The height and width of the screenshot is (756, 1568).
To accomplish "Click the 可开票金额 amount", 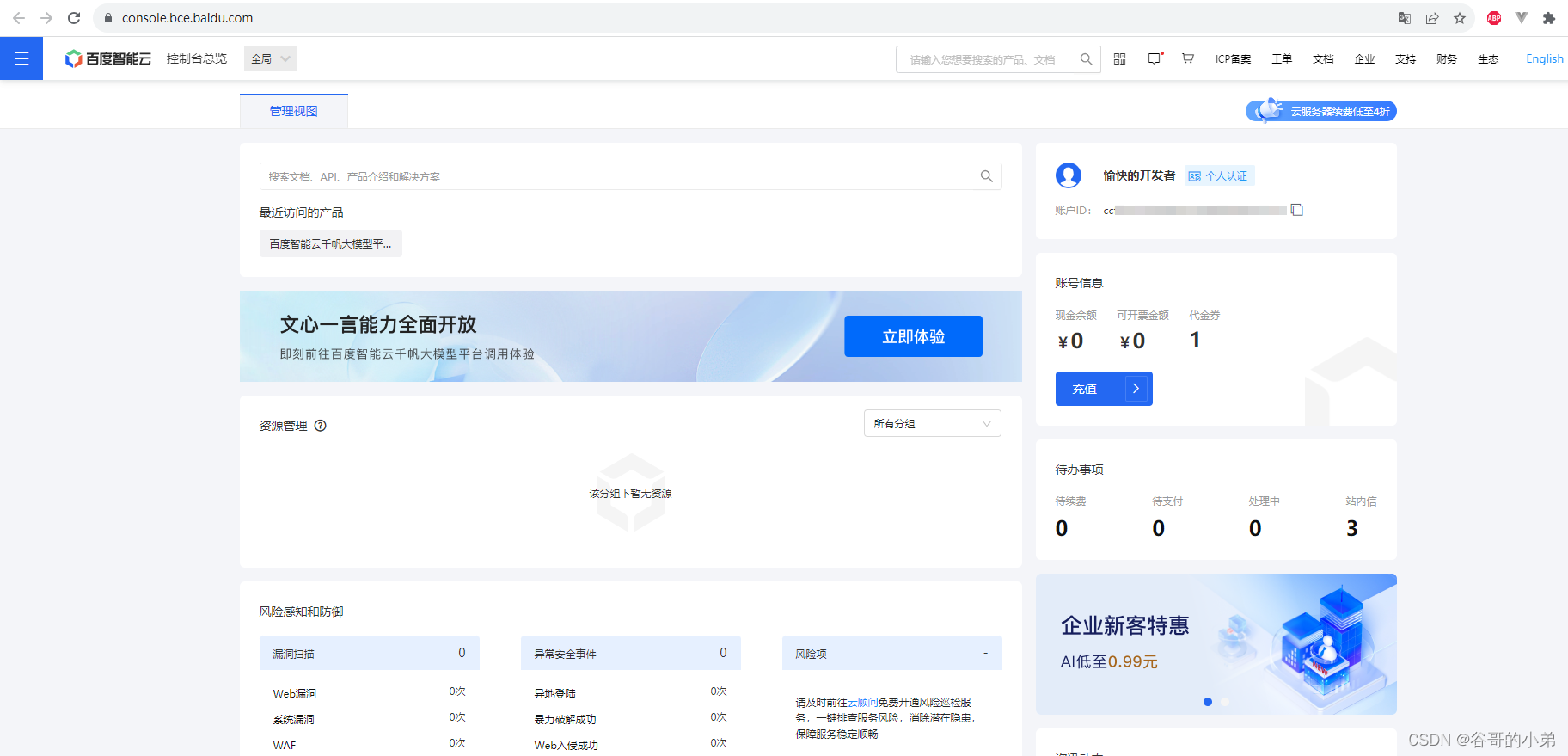I will 1132,341.
